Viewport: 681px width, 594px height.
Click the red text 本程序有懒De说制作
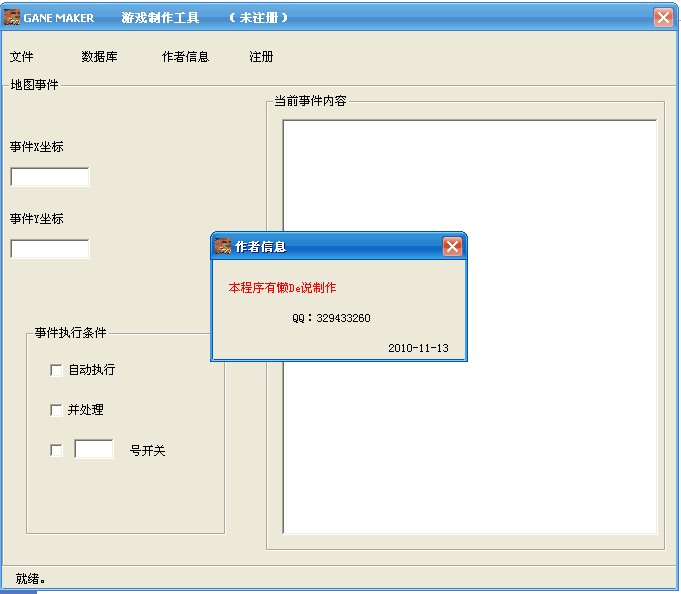(282, 287)
